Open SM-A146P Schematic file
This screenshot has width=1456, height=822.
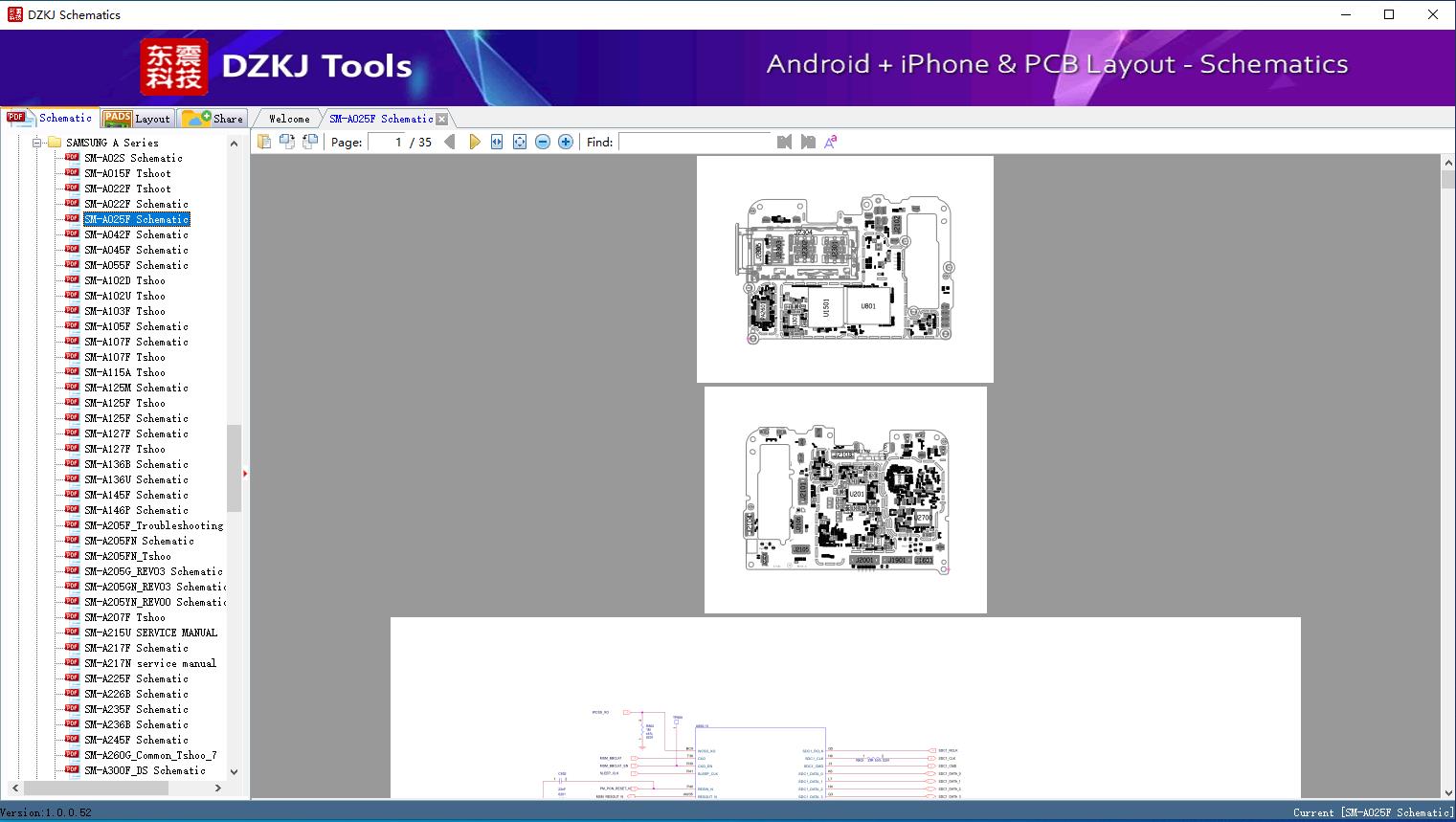tap(136, 510)
